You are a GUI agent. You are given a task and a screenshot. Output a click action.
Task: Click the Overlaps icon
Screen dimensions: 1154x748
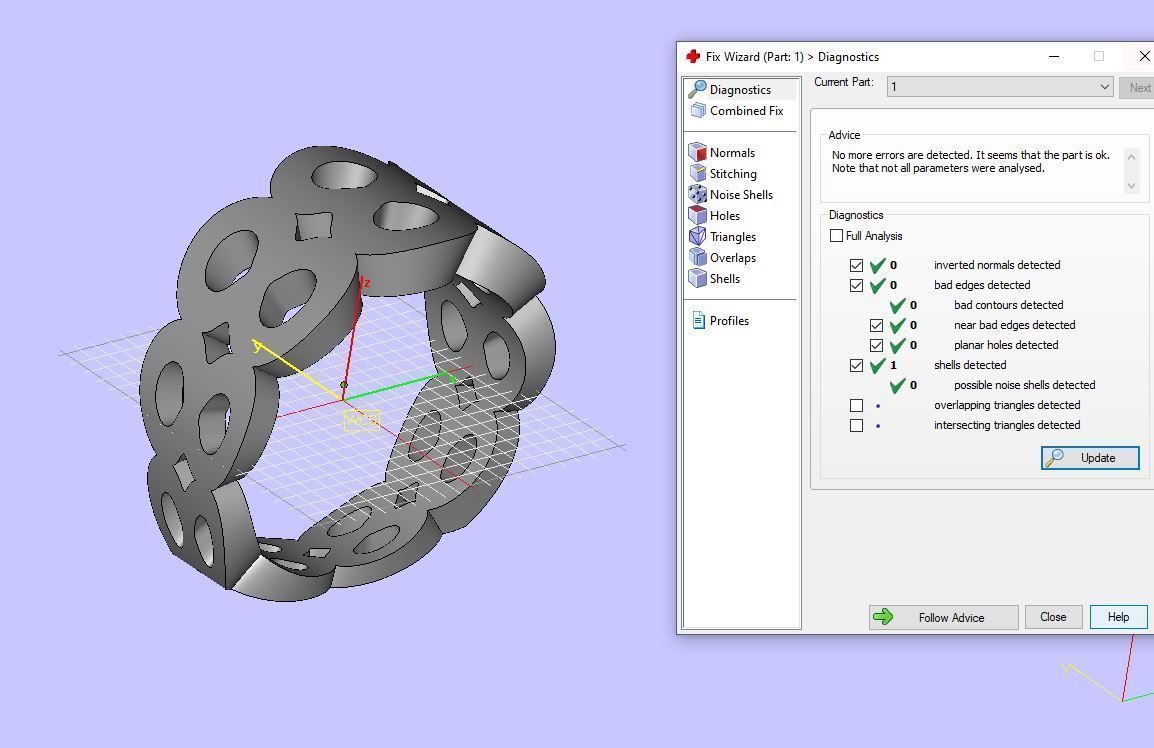point(697,257)
